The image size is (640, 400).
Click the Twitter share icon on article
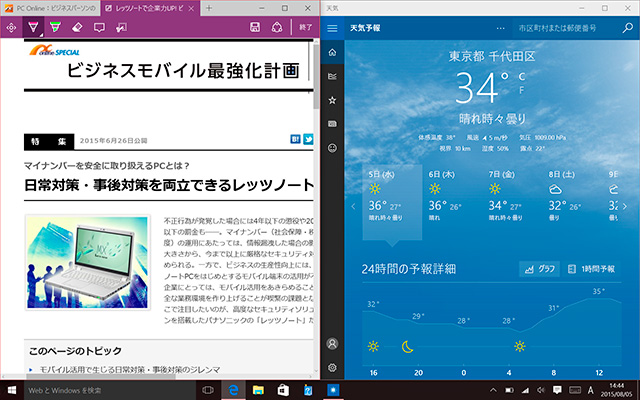click(x=308, y=139)
